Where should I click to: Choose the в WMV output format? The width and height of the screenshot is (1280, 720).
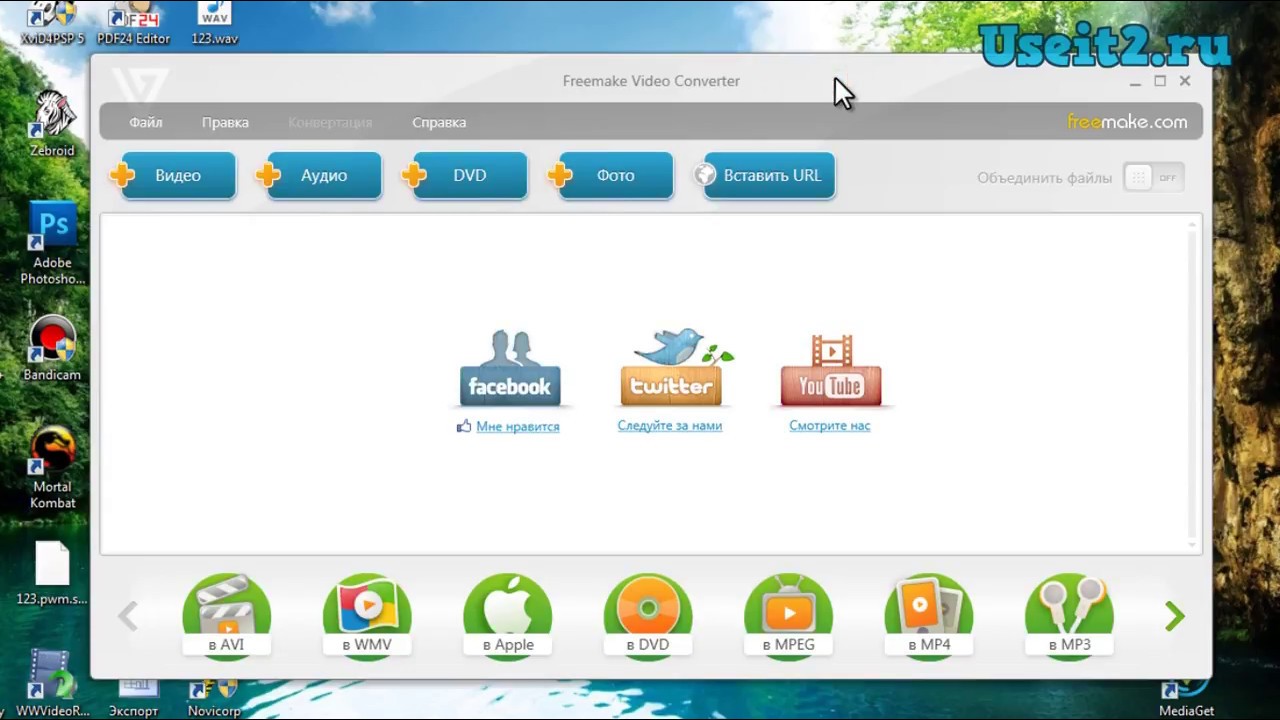click(367, 614)
